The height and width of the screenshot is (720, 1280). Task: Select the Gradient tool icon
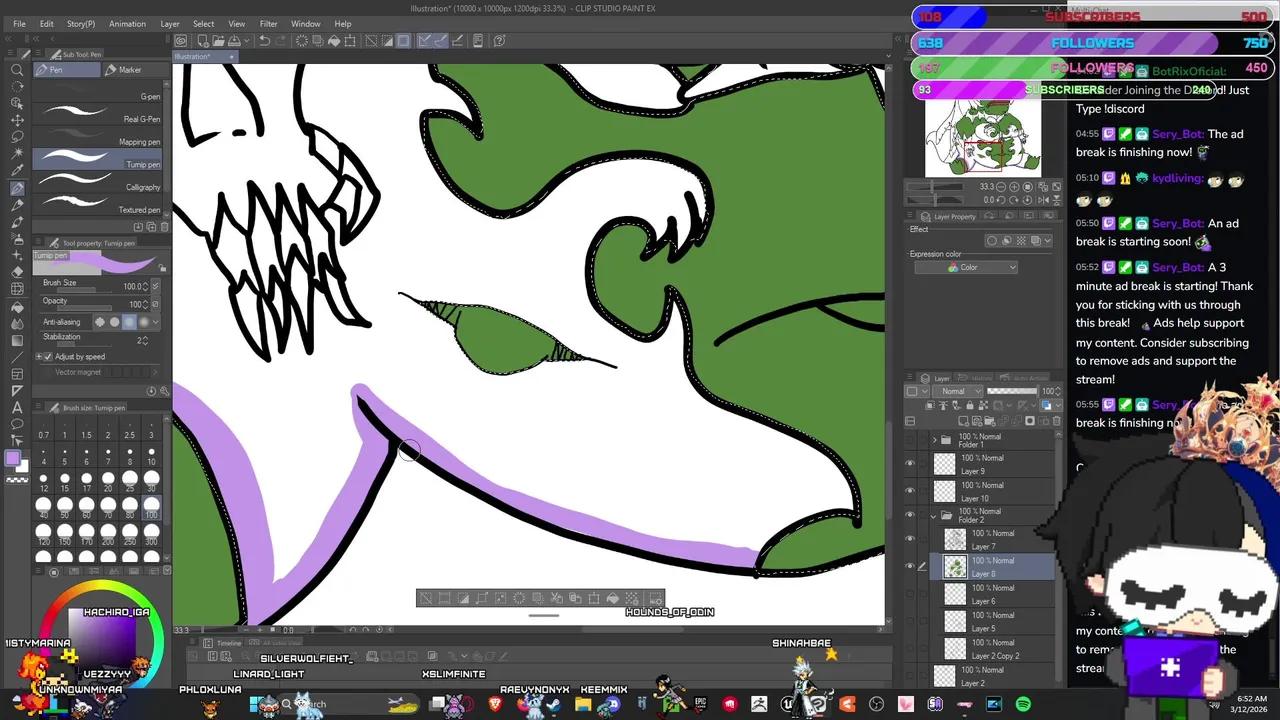[17, 339]
